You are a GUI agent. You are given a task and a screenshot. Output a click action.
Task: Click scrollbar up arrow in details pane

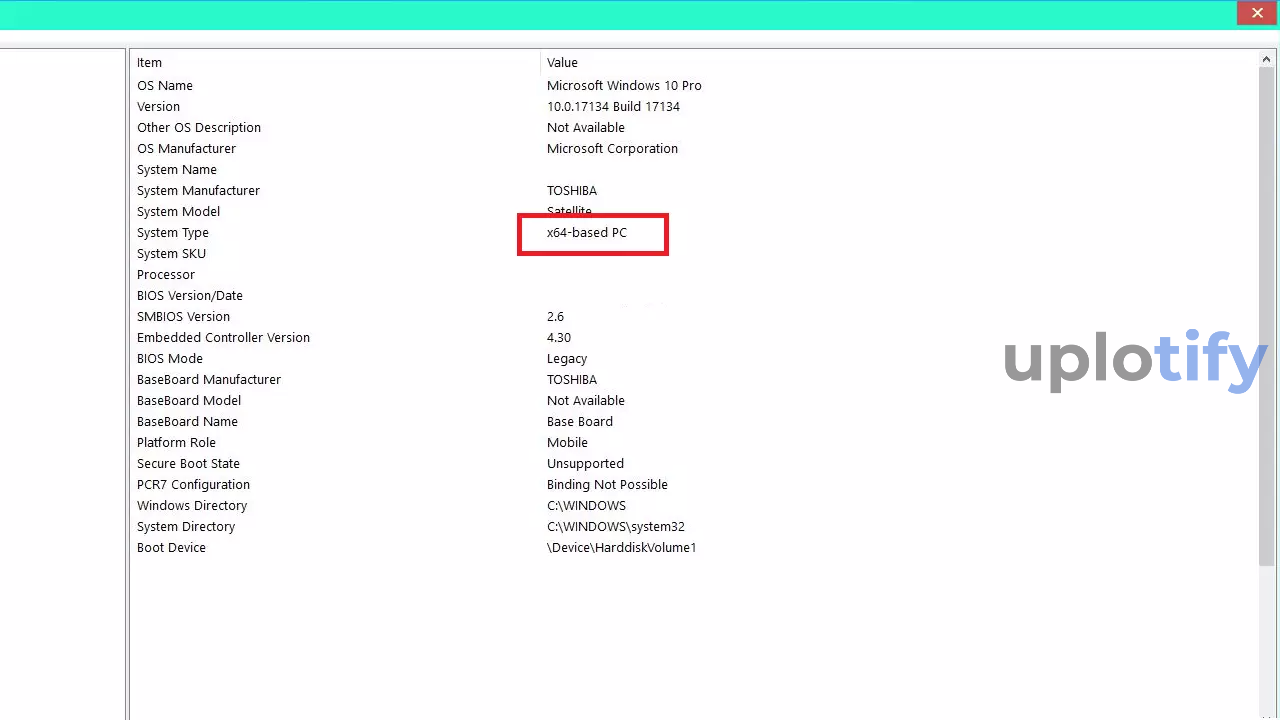(x=1267, y=61)
